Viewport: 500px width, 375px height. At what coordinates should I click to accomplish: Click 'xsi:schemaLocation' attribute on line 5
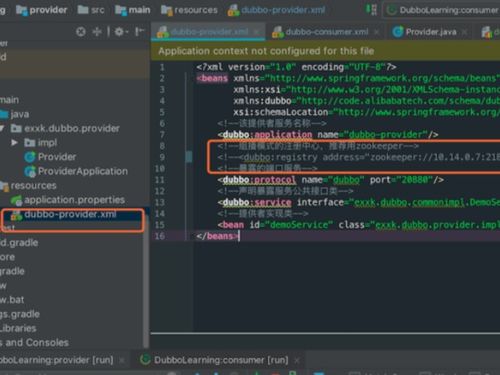click(281, 112)
